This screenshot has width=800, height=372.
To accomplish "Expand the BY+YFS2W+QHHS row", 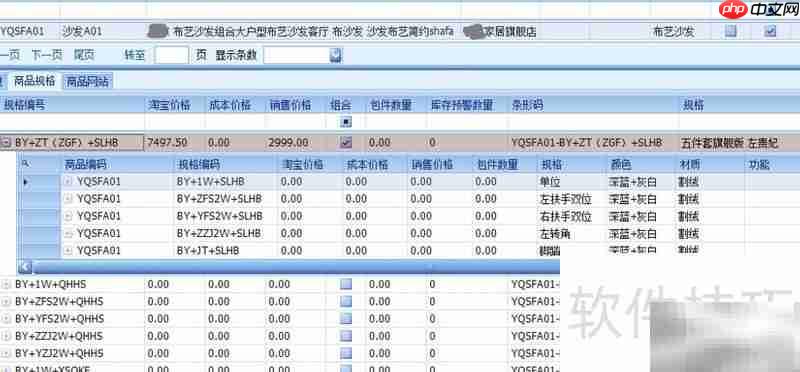I will click(x=7, y=319).
